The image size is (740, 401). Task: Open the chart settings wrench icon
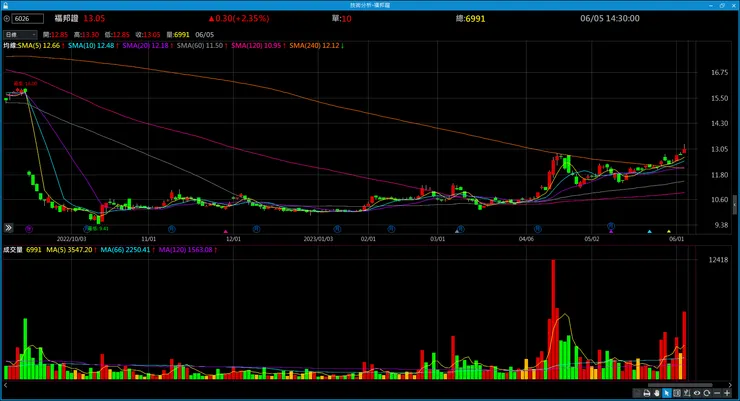click(687, 393)
